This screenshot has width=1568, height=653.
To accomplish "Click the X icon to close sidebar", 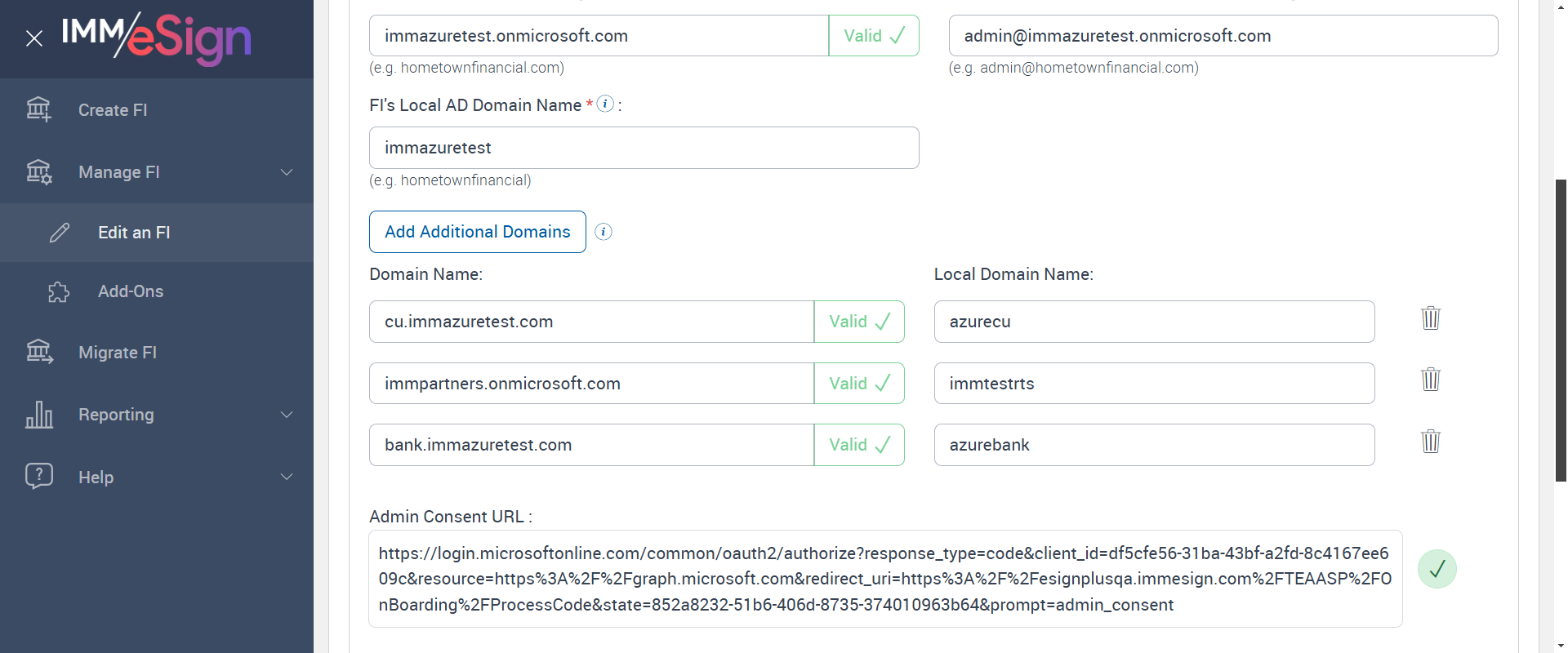I will tap(34, 38).
